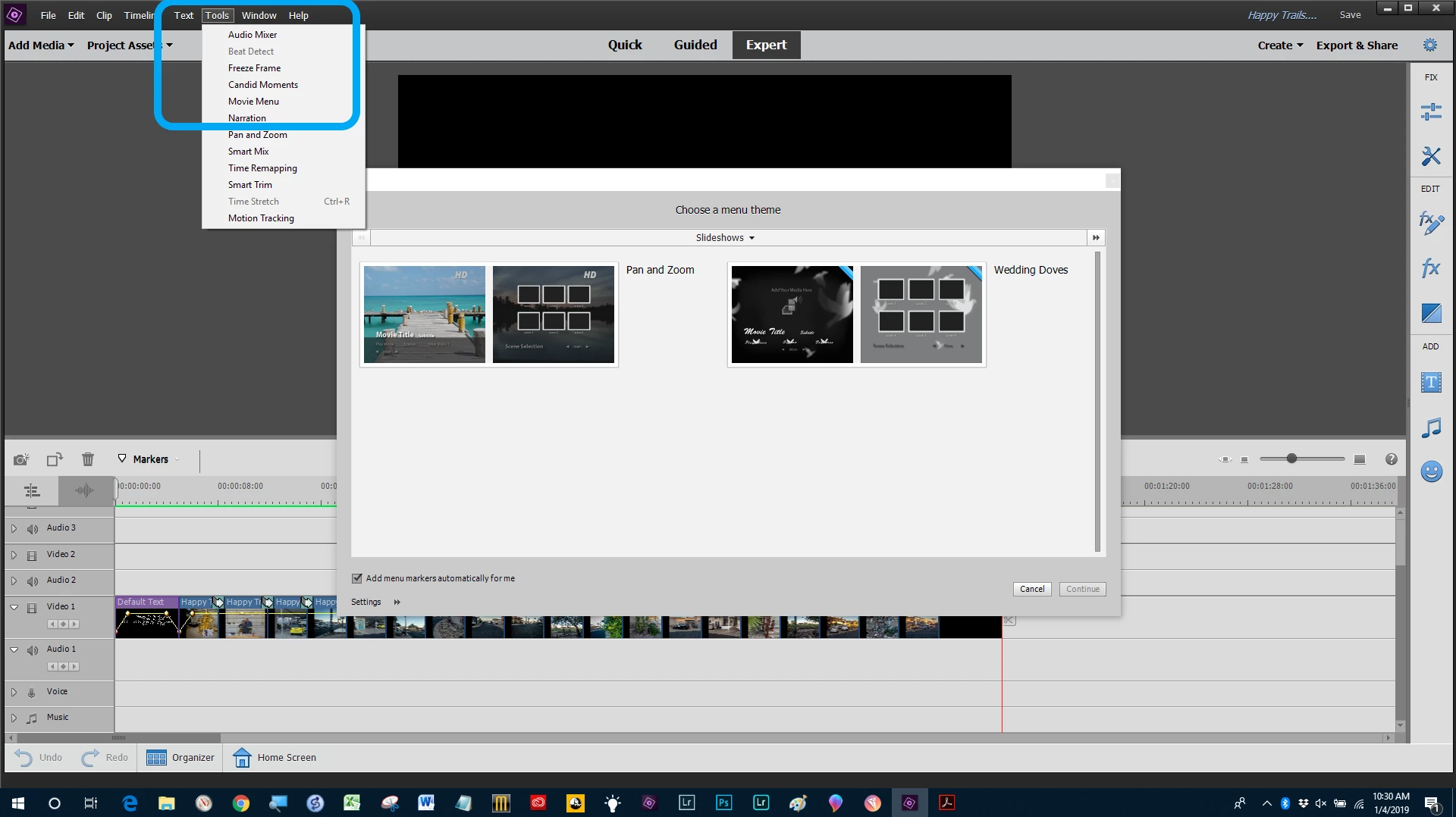The image size is (1456, 817).
Task: Click the Continue button
Action: coord(1083,589)
